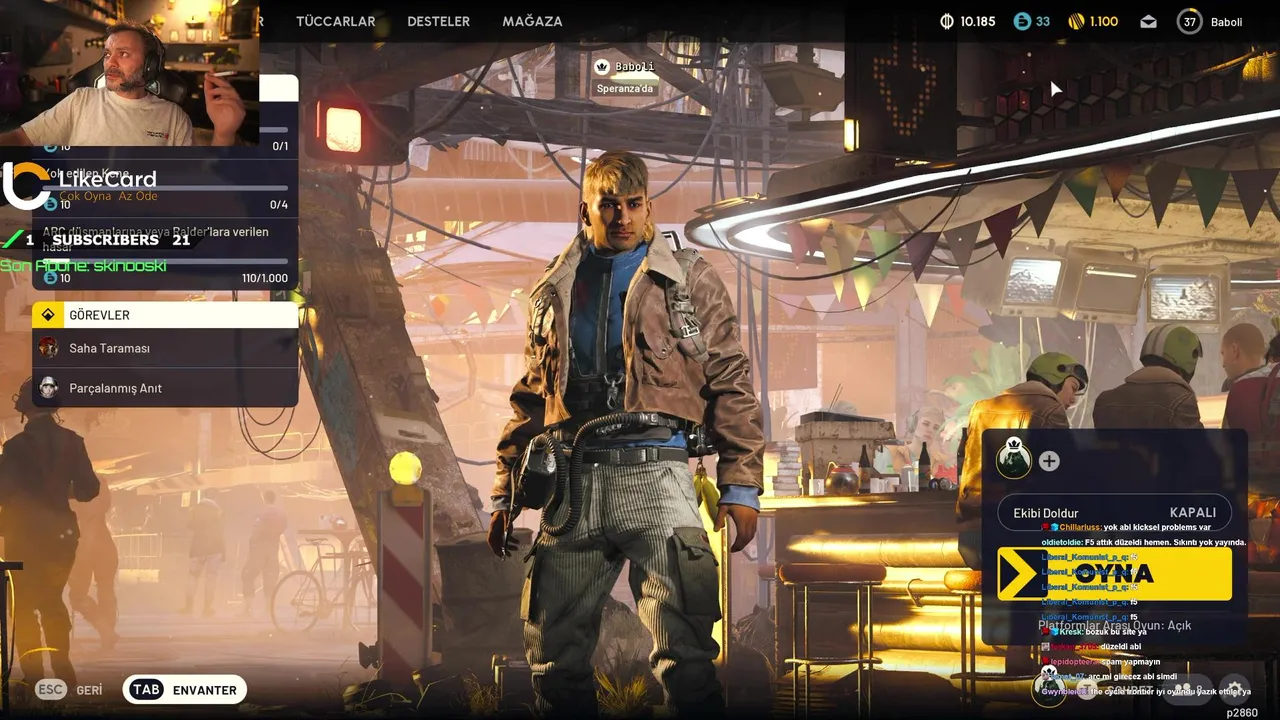Start a match with the OYNA button
The image size is (1280, 720).
(x=1114, y=574)
